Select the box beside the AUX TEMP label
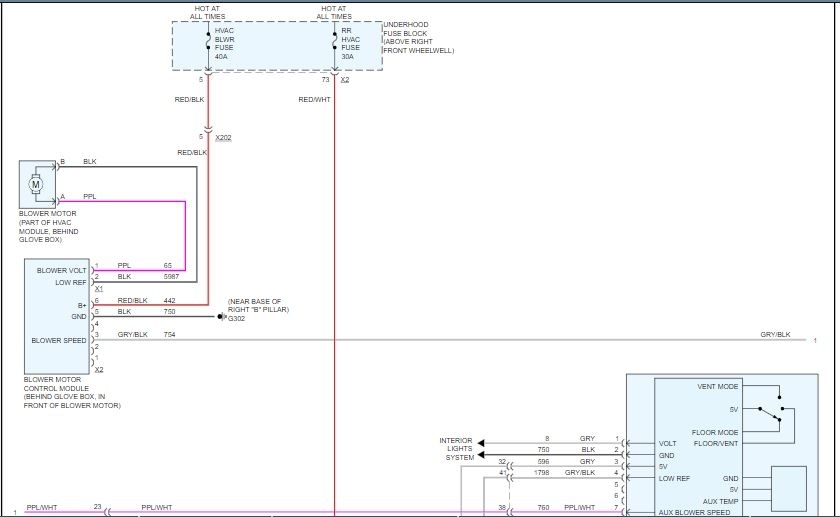This screenshot has width=840, height=517. 787,489
